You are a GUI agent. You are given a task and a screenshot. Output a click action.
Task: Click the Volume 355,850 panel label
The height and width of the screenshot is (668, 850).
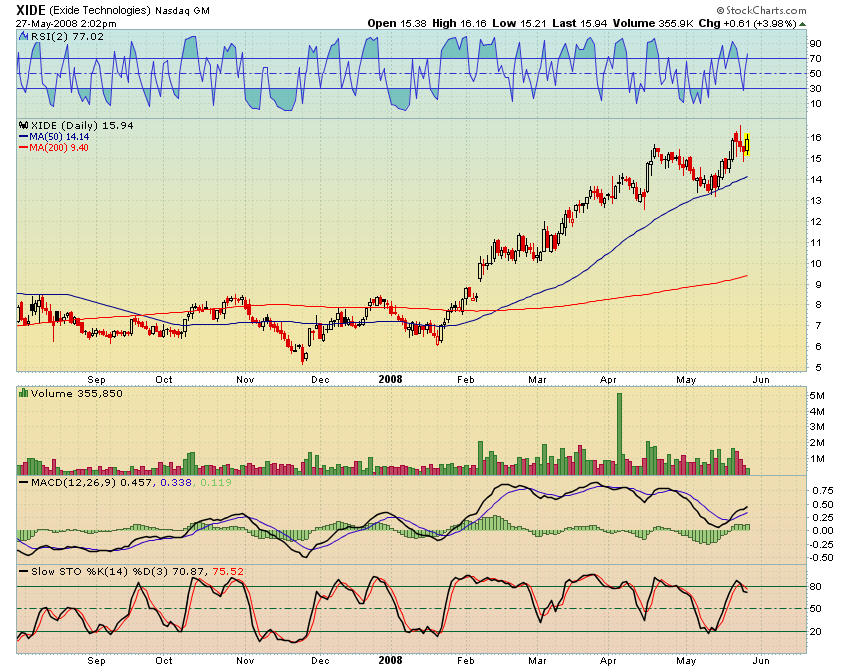coord(76,393)
